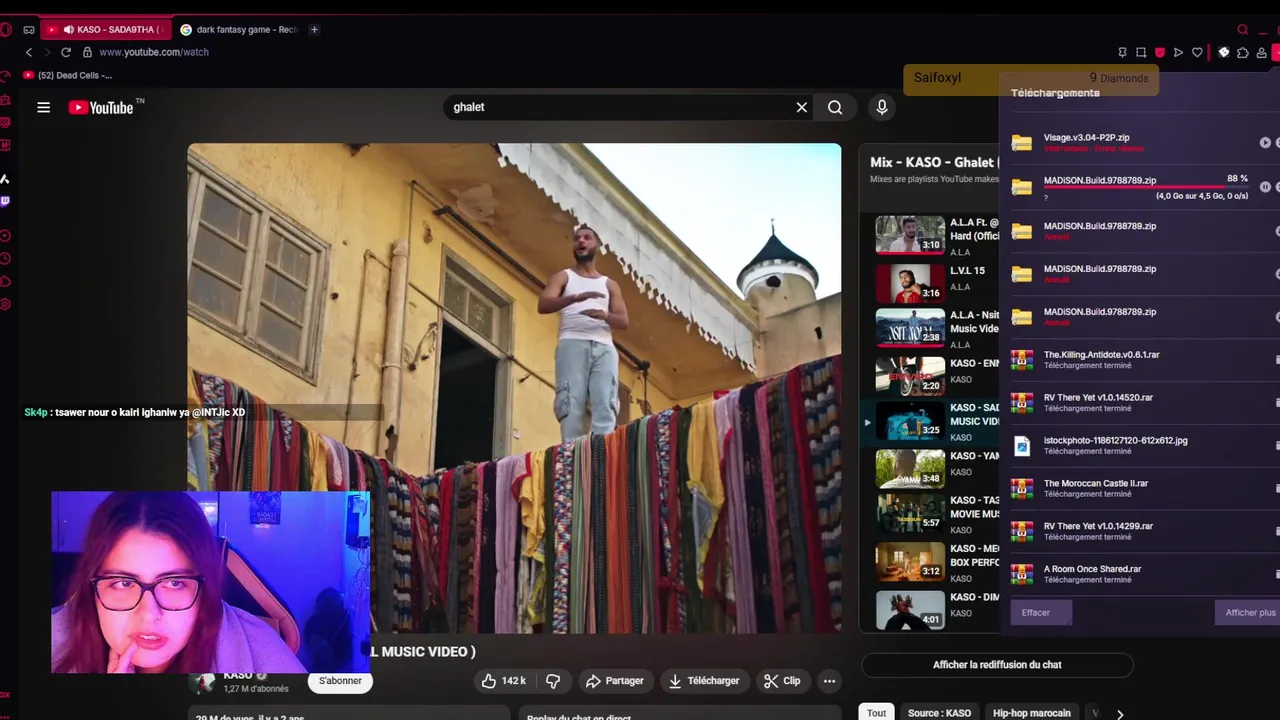This screenshot has width=1280, height=720.
Task: Open Twitch from the Opera sidebar
Action: [x=5, y=201]
